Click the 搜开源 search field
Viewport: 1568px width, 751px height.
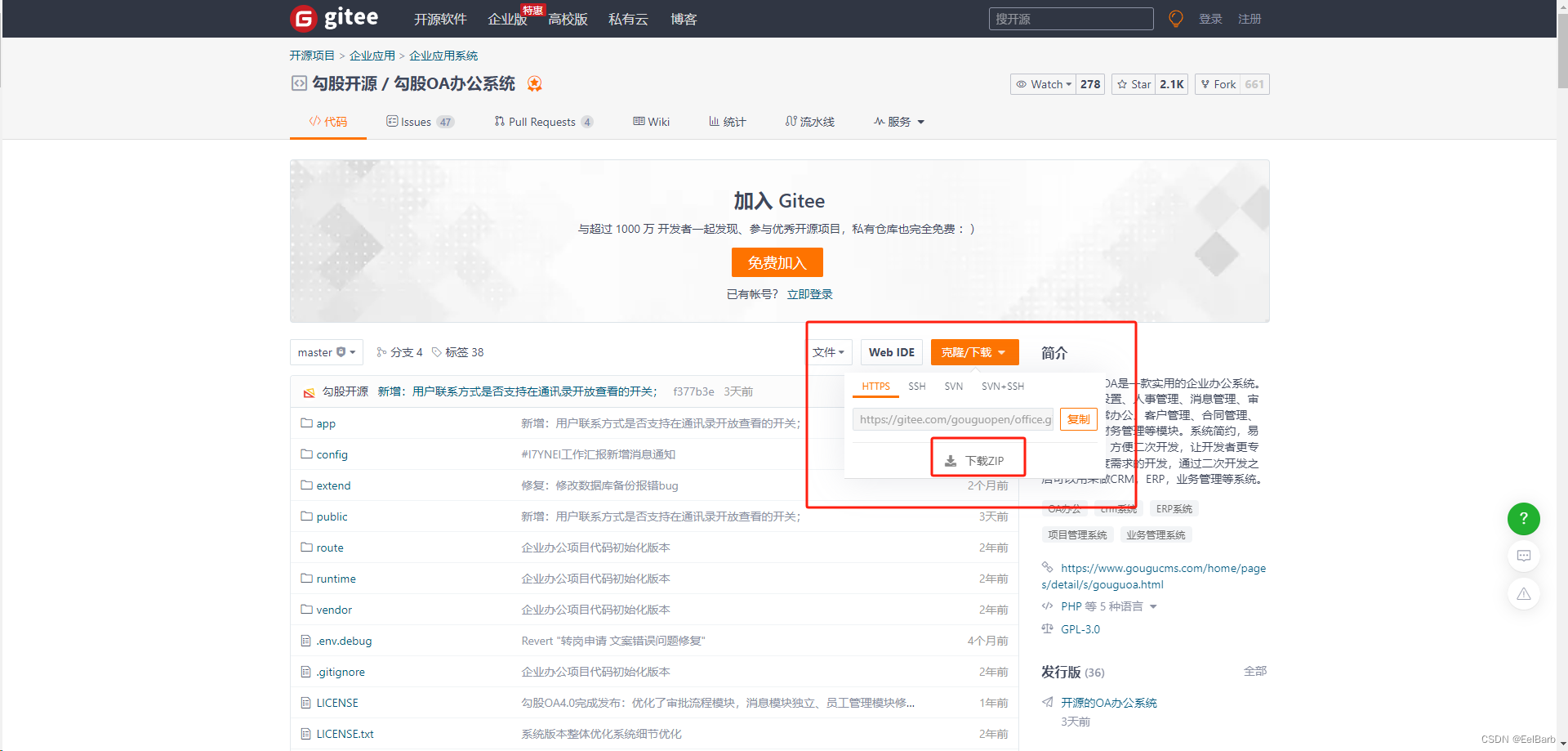1071,19
